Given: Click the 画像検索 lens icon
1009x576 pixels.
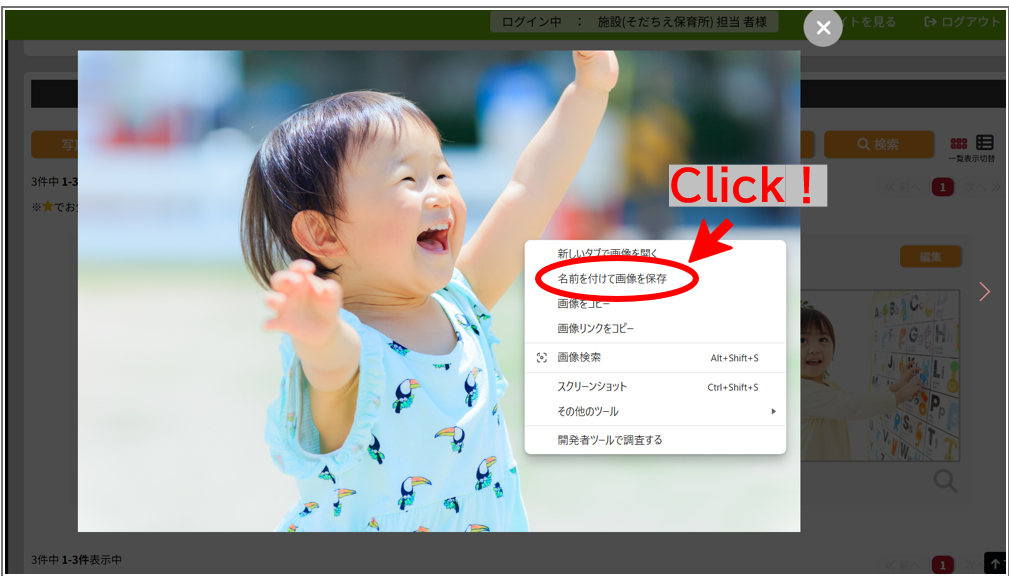Looking at the screenshot, I should tap(542, 357).
